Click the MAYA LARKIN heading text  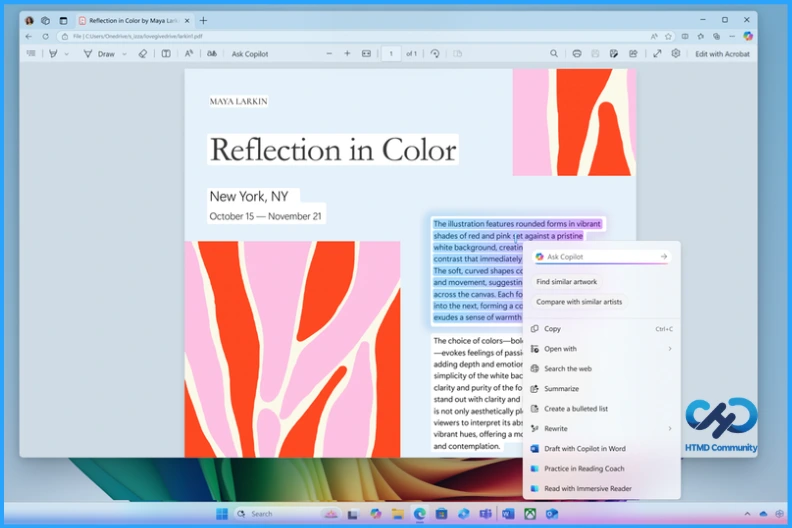(x=238, y=102)
